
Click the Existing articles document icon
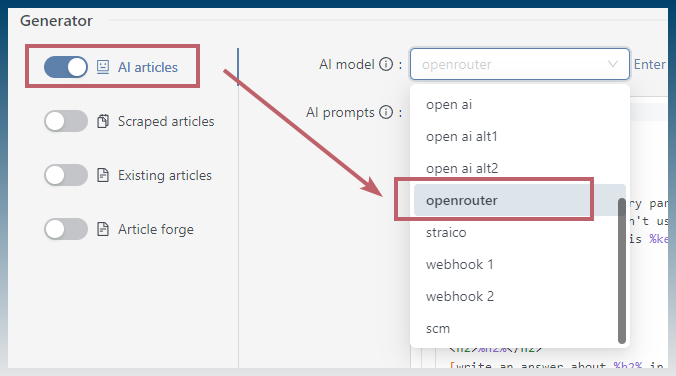pos(103,175)
